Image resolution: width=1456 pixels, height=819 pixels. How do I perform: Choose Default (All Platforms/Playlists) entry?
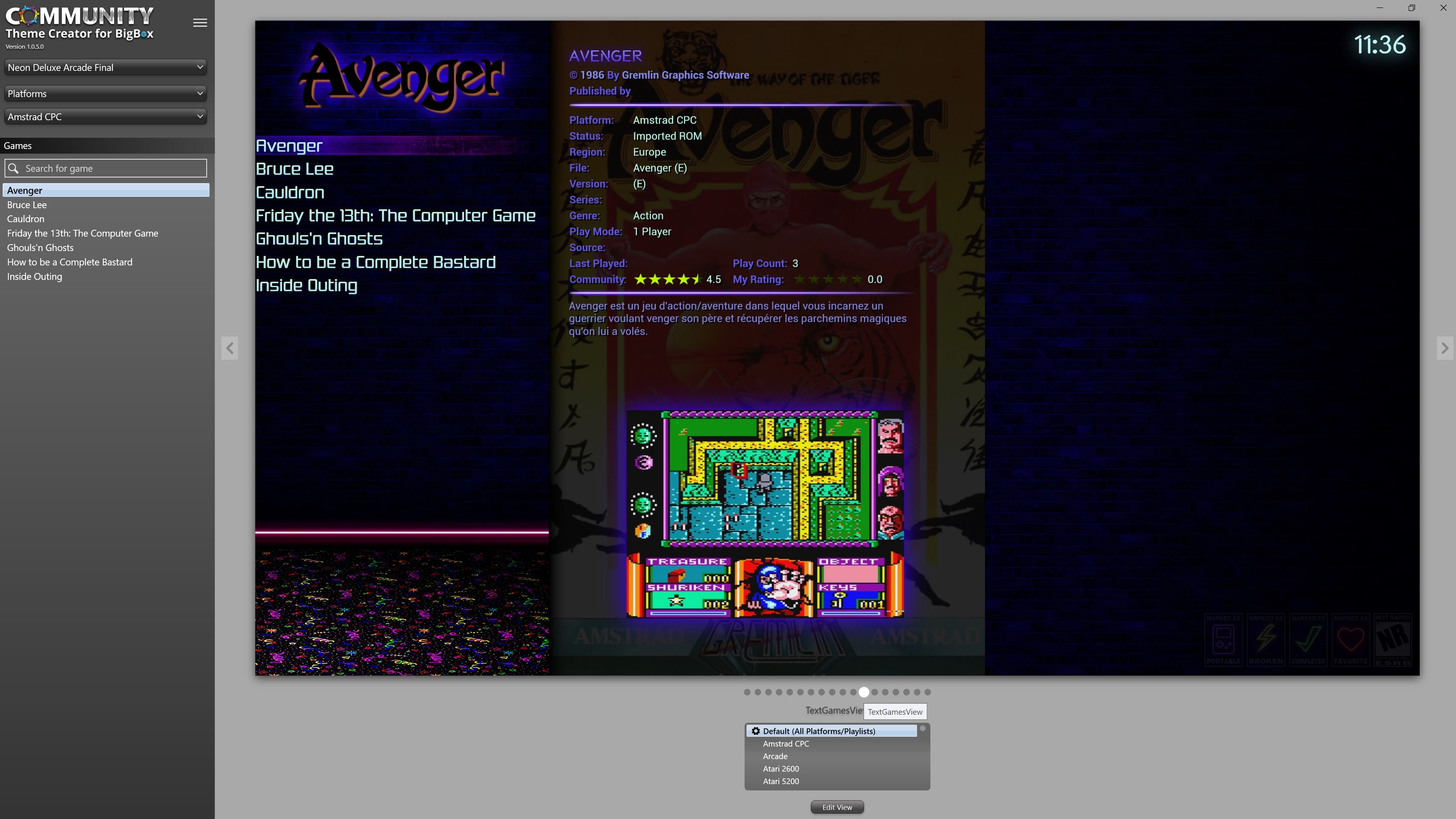[832, 731]
